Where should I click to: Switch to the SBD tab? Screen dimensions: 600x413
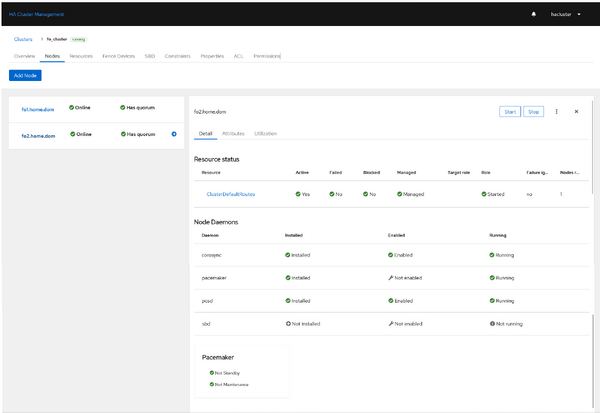150,56
